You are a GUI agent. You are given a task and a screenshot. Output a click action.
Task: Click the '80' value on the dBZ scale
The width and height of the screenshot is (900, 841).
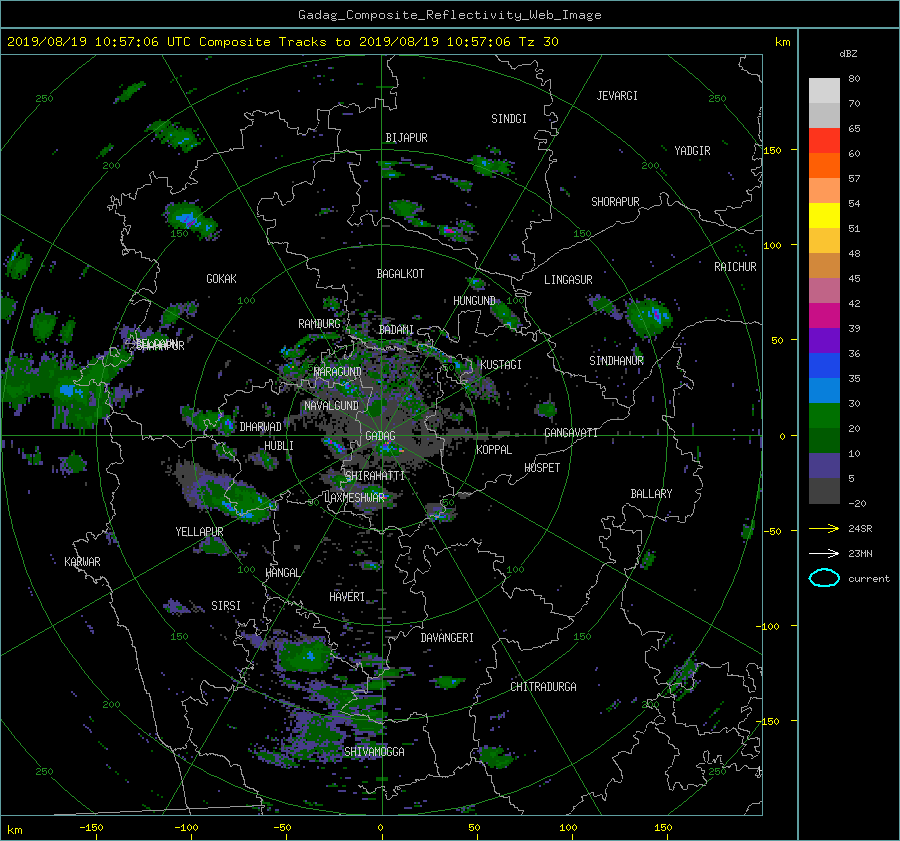(x=854, y=79)
